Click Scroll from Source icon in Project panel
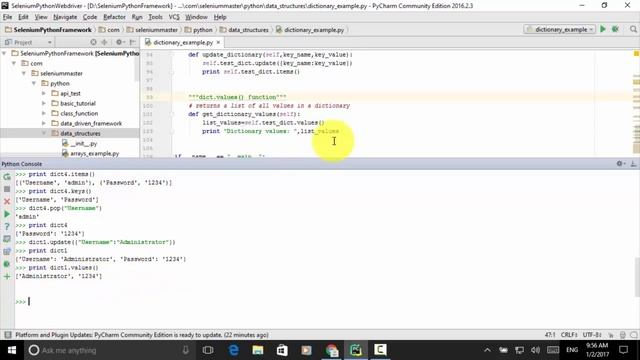Viewport: 640px width, 360px height. pyautogui.click(x=93, y=42)
